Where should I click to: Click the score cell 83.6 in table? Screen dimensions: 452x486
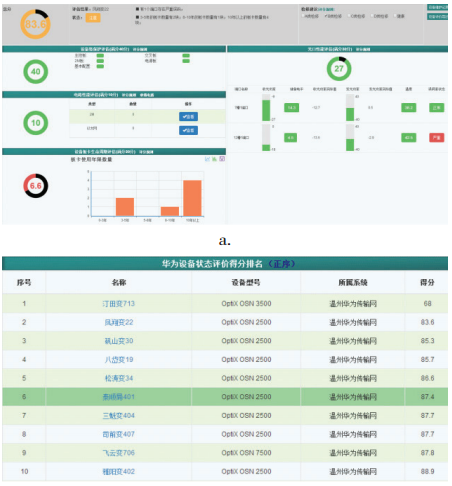(x=427, y=322)
